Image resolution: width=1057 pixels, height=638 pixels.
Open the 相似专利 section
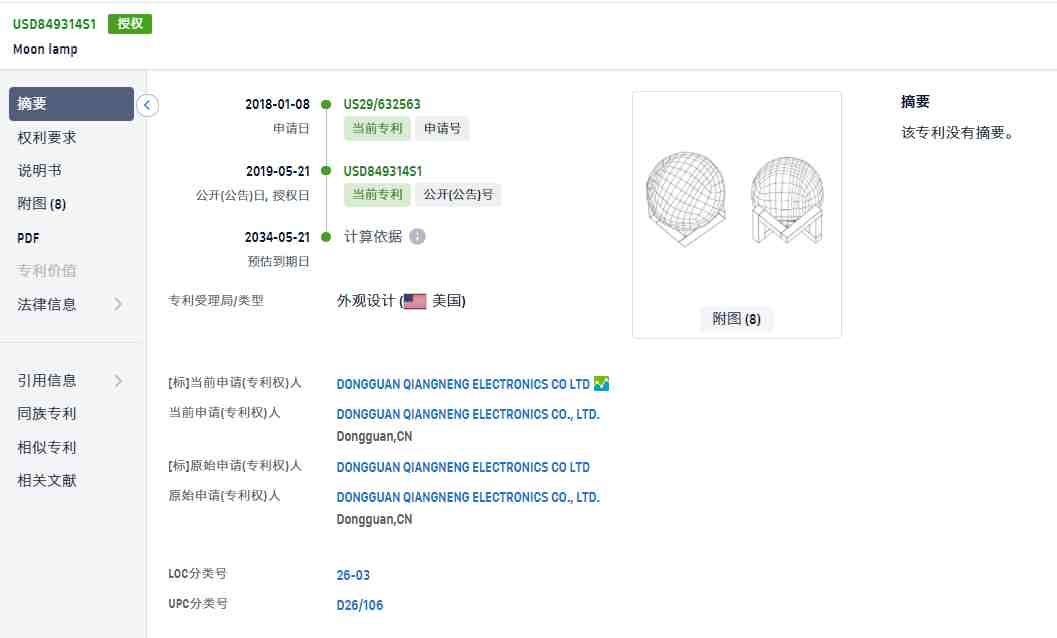point(47,447)
